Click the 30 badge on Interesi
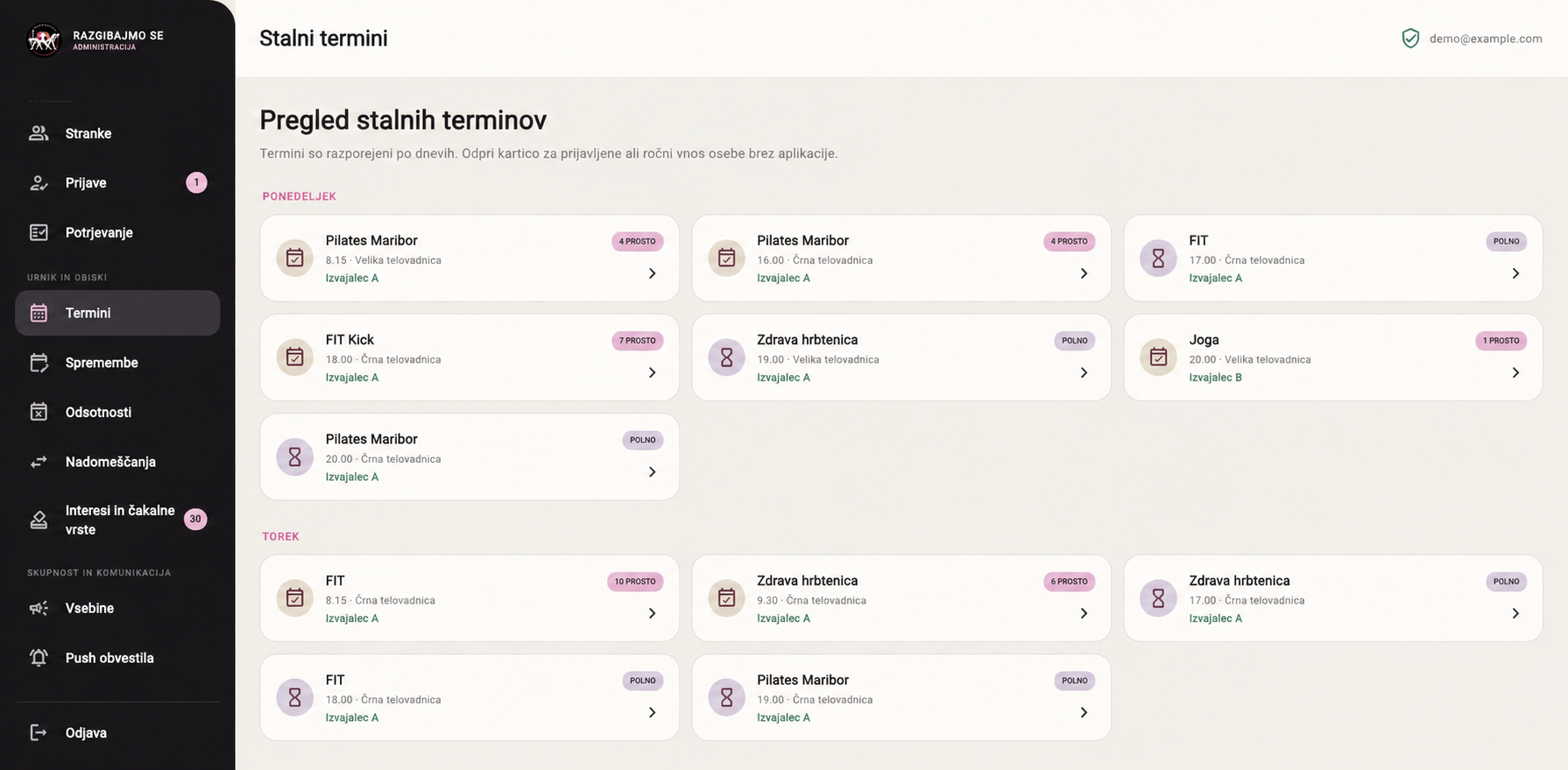This screenshot has height=770, width=1568. 195,519
